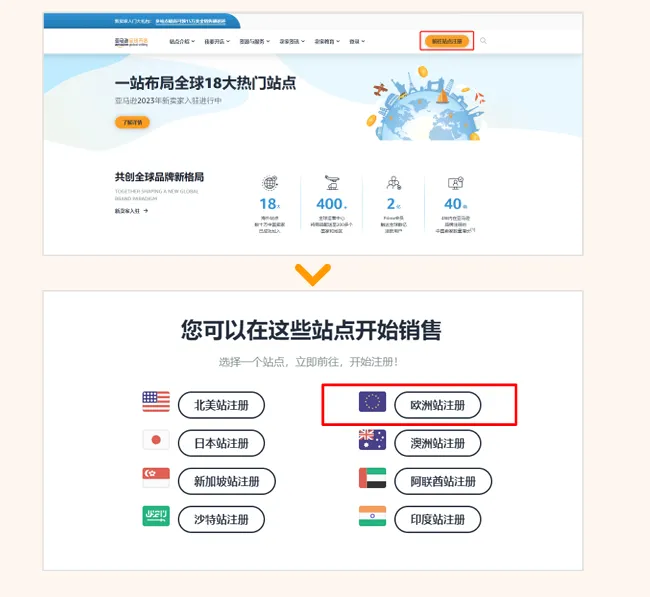Click the United States flag icon
650x597 pixels.
click(x=156, y=401)
